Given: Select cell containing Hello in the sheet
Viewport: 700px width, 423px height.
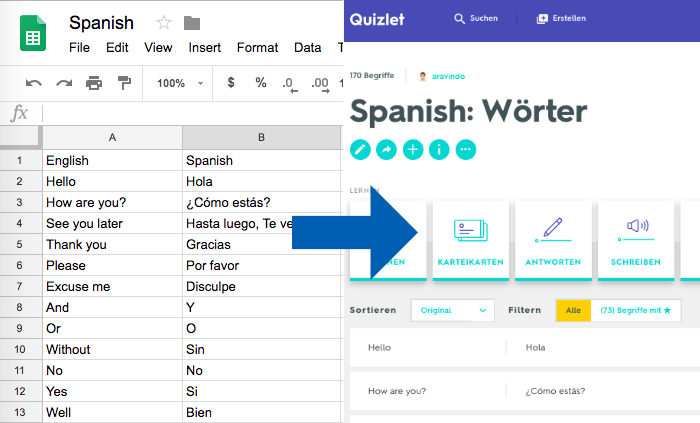Looking at the screenshot, I should point(112,181).
